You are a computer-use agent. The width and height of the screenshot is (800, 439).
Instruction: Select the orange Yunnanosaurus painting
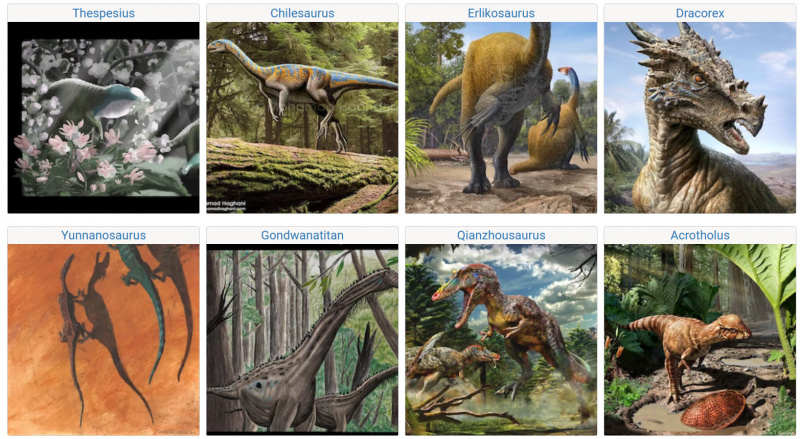click(103, 339)
